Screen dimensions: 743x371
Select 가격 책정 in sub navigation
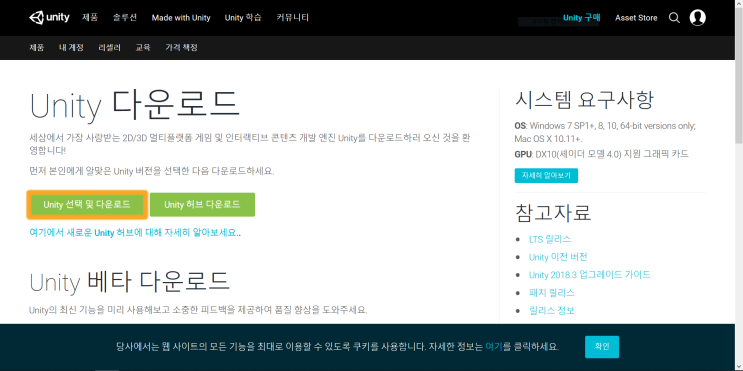pyautogui.click(x=181, y=47)
